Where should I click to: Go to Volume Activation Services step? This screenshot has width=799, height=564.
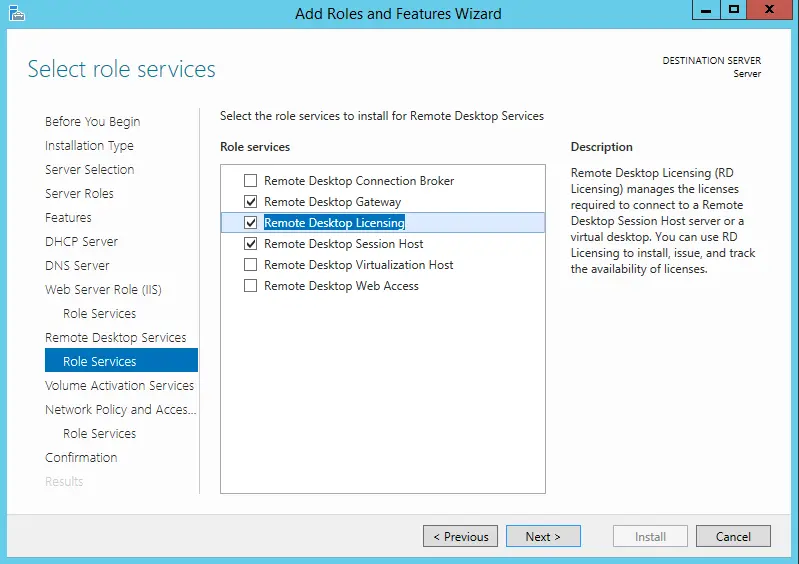click(x=119, y=386)
